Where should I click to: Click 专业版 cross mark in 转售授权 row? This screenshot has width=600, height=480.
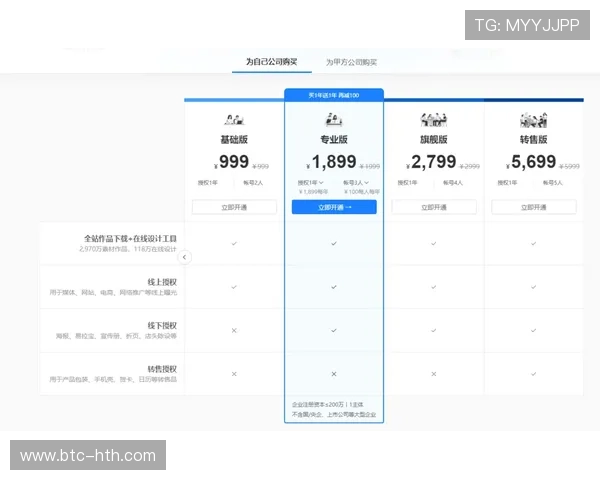pos(334,374)
